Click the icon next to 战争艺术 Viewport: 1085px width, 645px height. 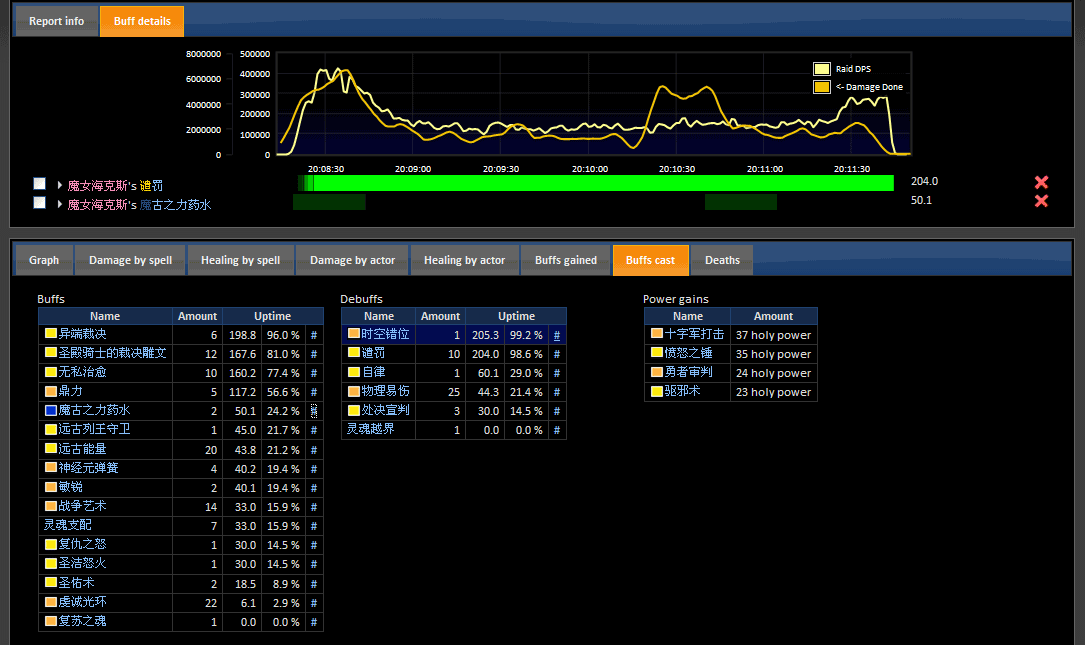click(x=51, y=506)
